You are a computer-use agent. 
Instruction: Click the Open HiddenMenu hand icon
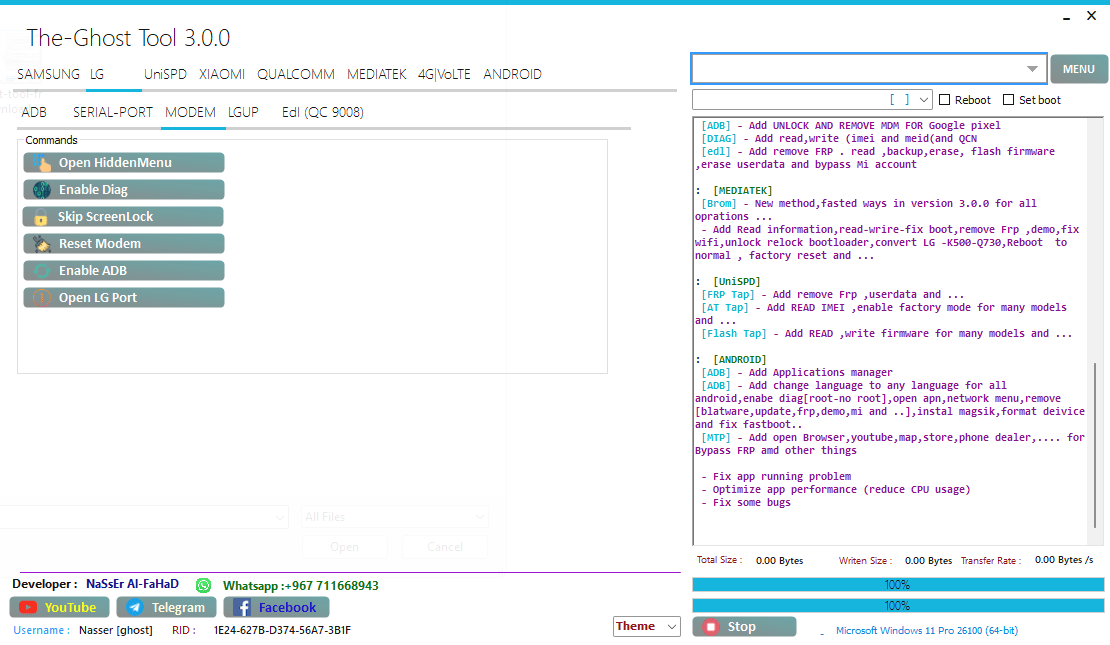point(41,163)
